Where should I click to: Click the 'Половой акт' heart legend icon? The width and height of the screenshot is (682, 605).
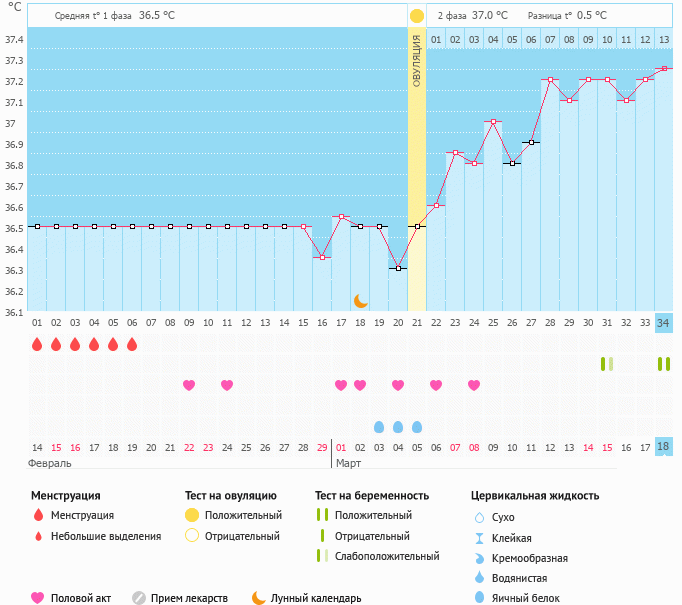(38, 598)
